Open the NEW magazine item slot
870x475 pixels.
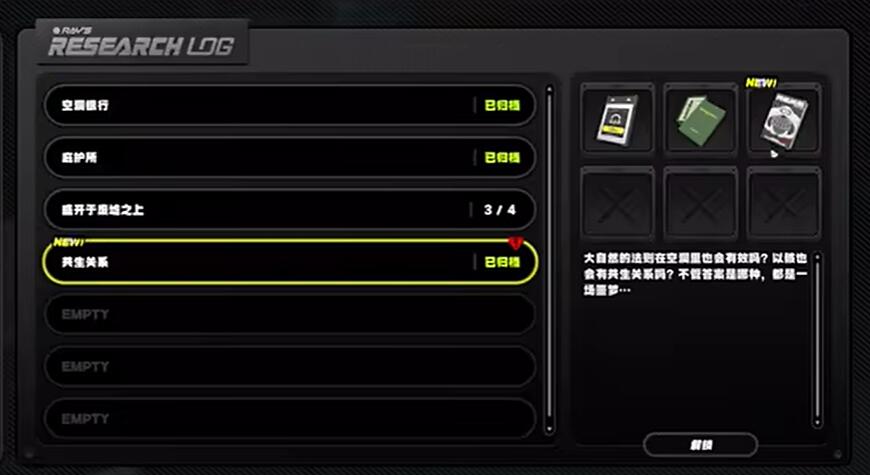[x=784, y=118]
